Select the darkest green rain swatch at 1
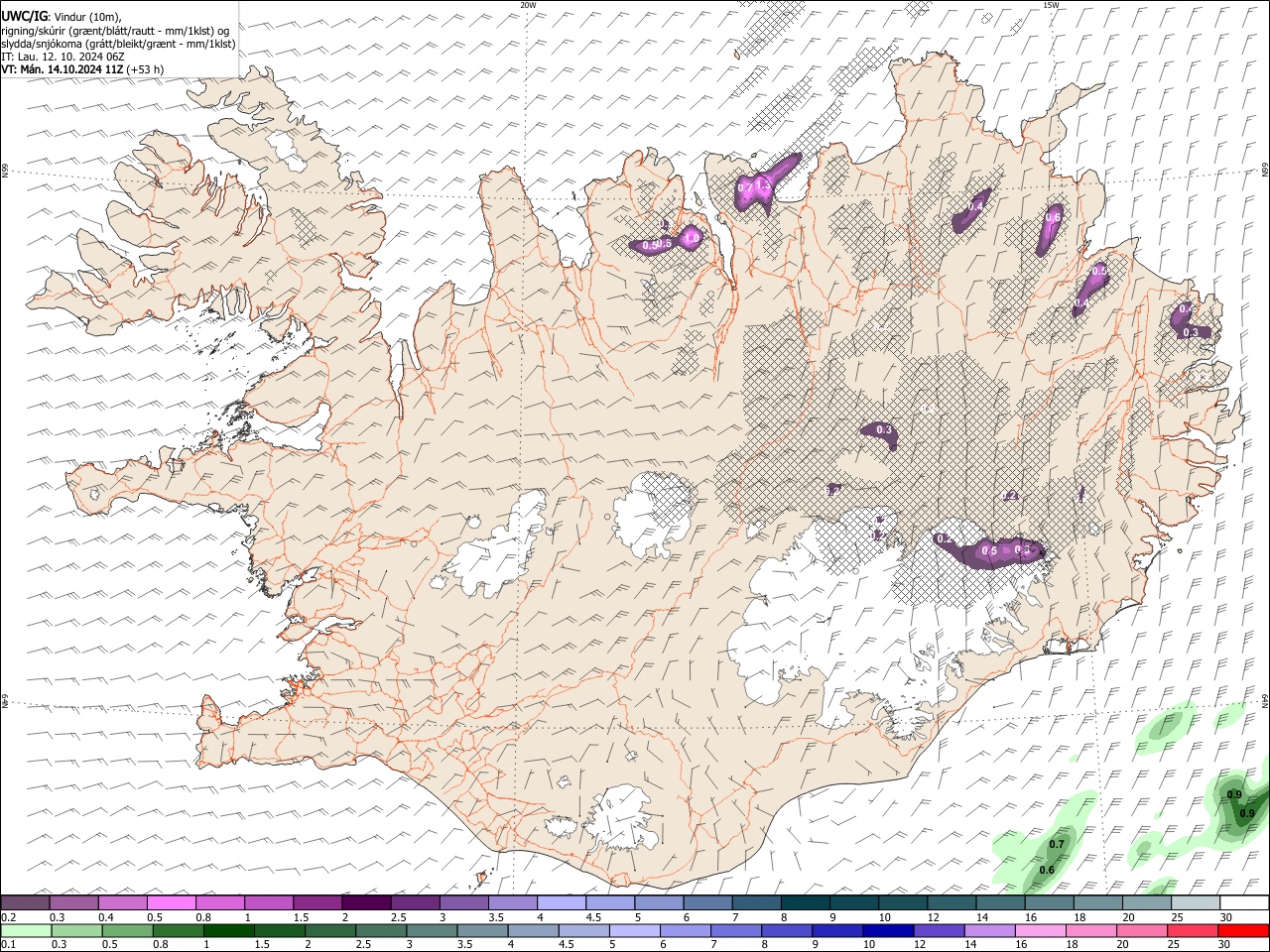Viewport: 1270px width, 952px height. point(228,930)
